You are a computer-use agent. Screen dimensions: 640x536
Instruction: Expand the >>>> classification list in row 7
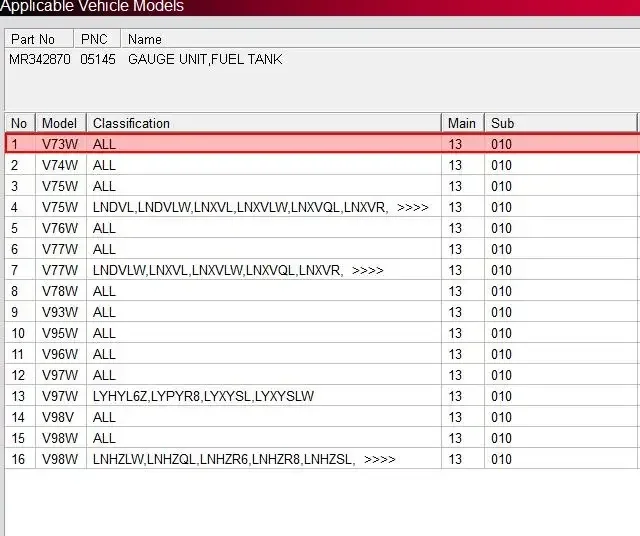point(367,270)
